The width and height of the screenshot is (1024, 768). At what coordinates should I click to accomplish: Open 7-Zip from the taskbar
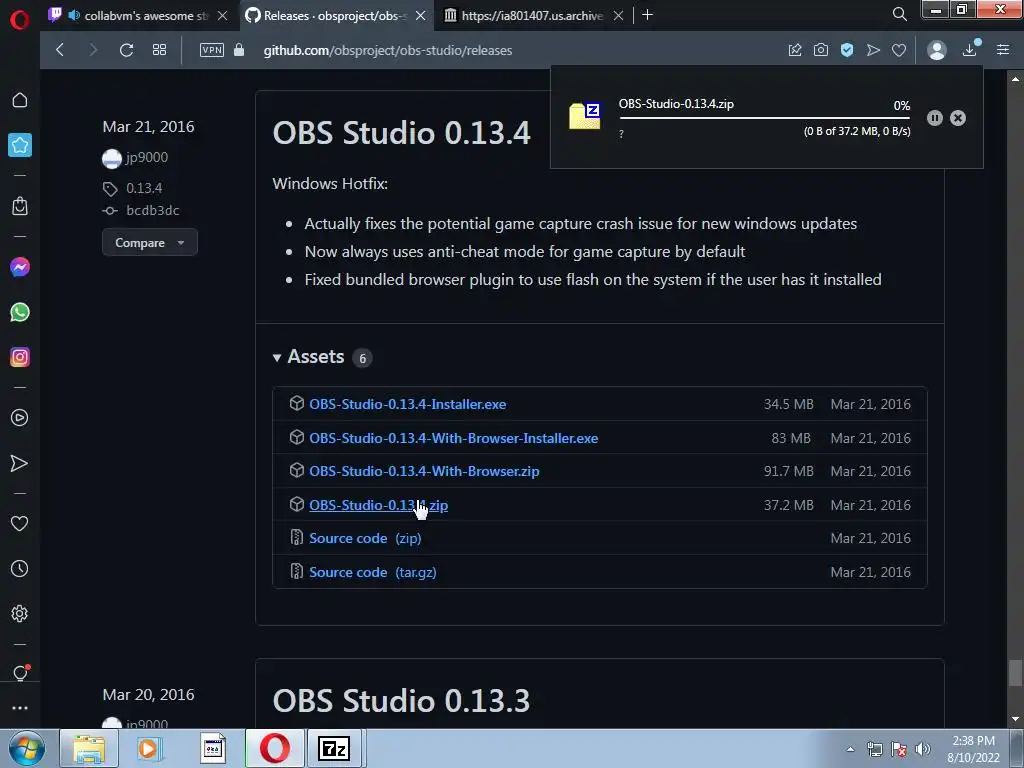click(x=334, y=748)
